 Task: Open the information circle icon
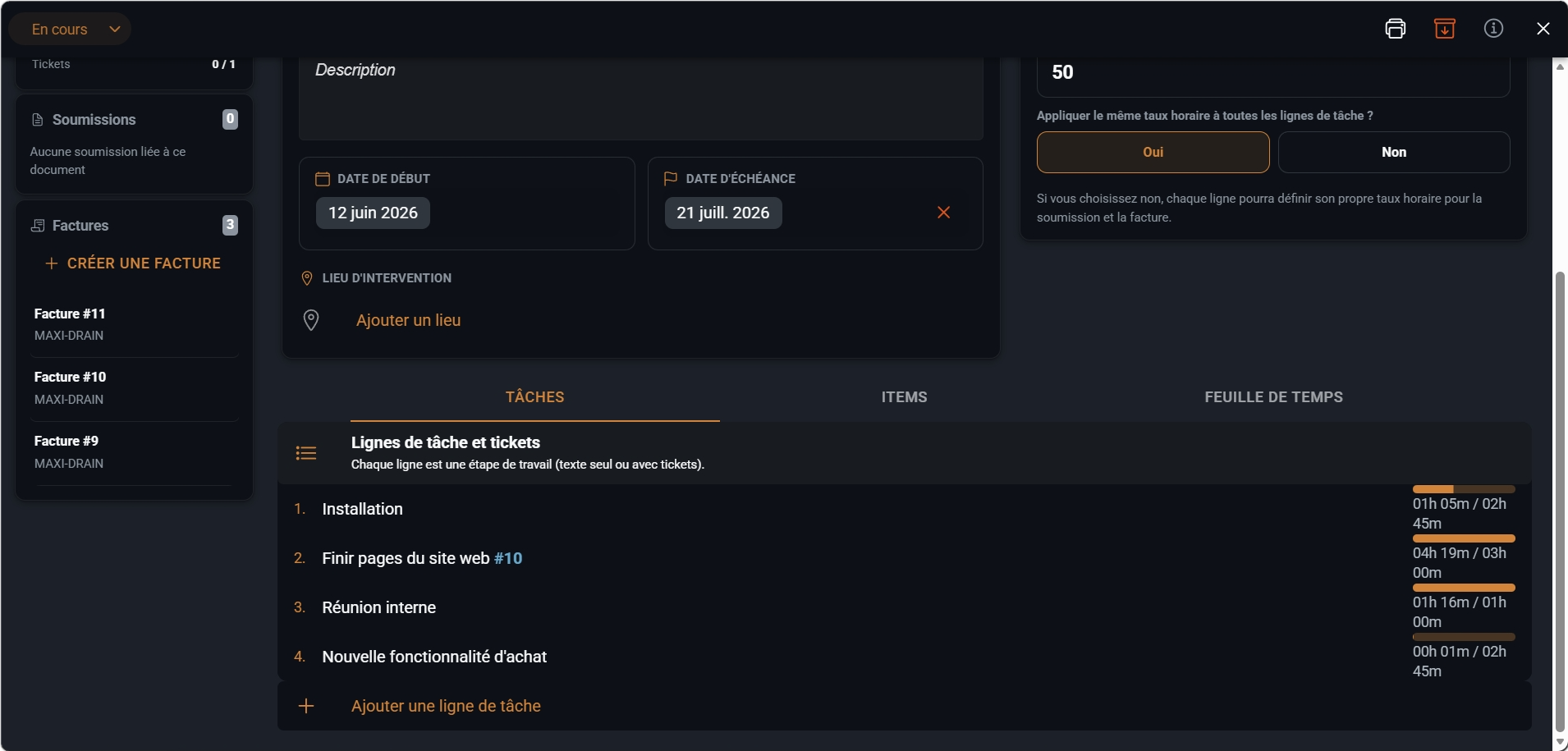pos(1493,29)
